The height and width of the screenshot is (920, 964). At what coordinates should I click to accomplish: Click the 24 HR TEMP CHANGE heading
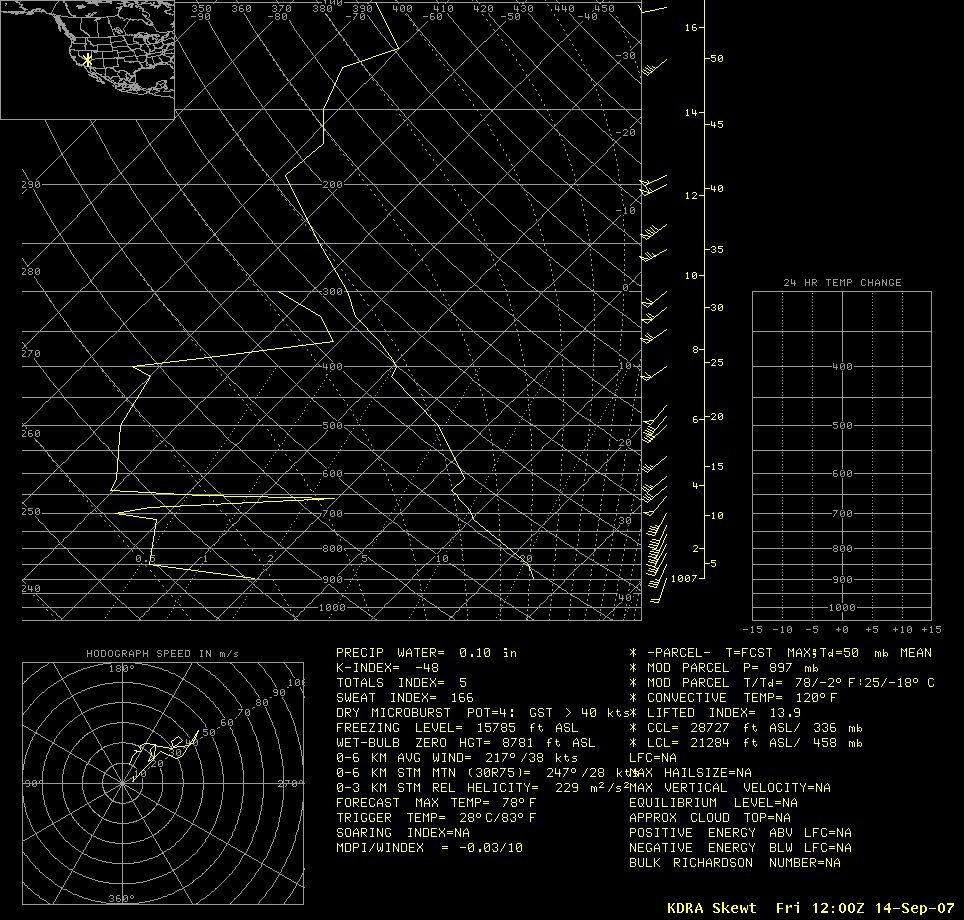coord(842,283)
